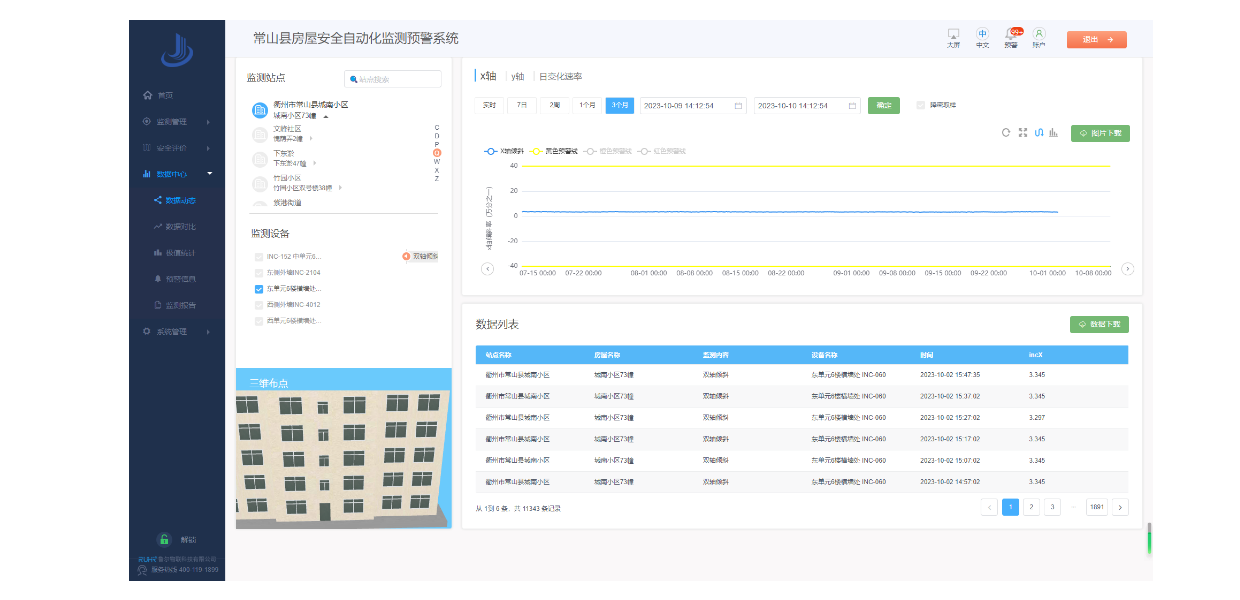1240x600 pixels.
Task: Expand the 监测管理 sidebar menu
Action: click(x=177, y=122)
